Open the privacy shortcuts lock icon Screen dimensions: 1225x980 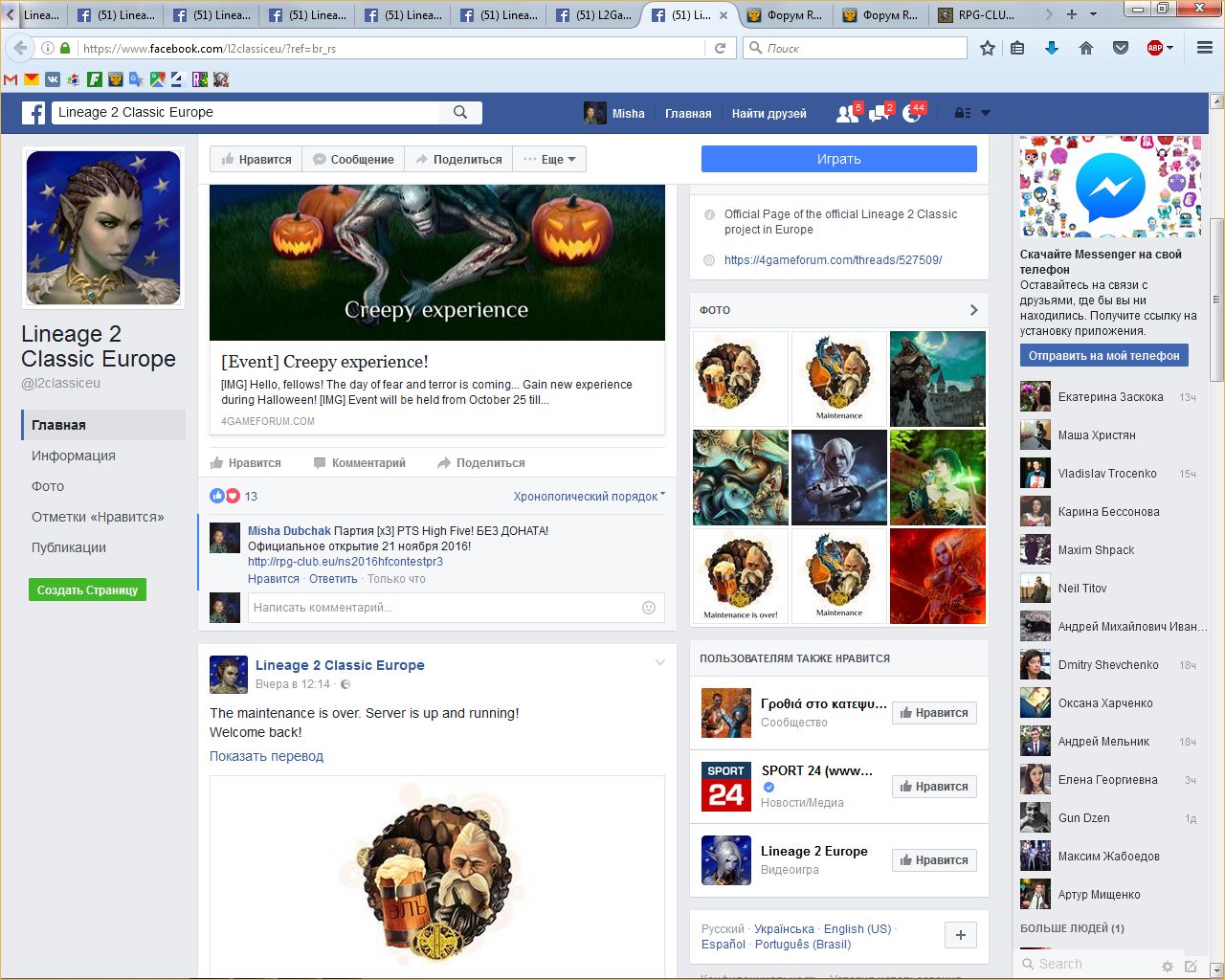click(x=963, y=113)
